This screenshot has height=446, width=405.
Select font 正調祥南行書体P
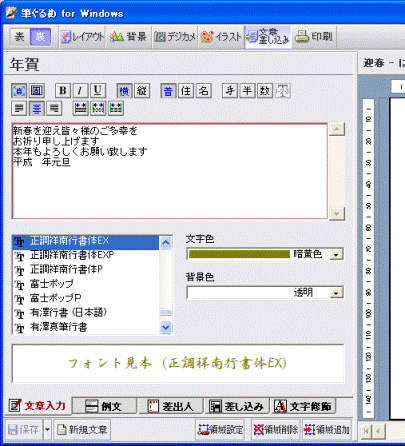[86, 270]
